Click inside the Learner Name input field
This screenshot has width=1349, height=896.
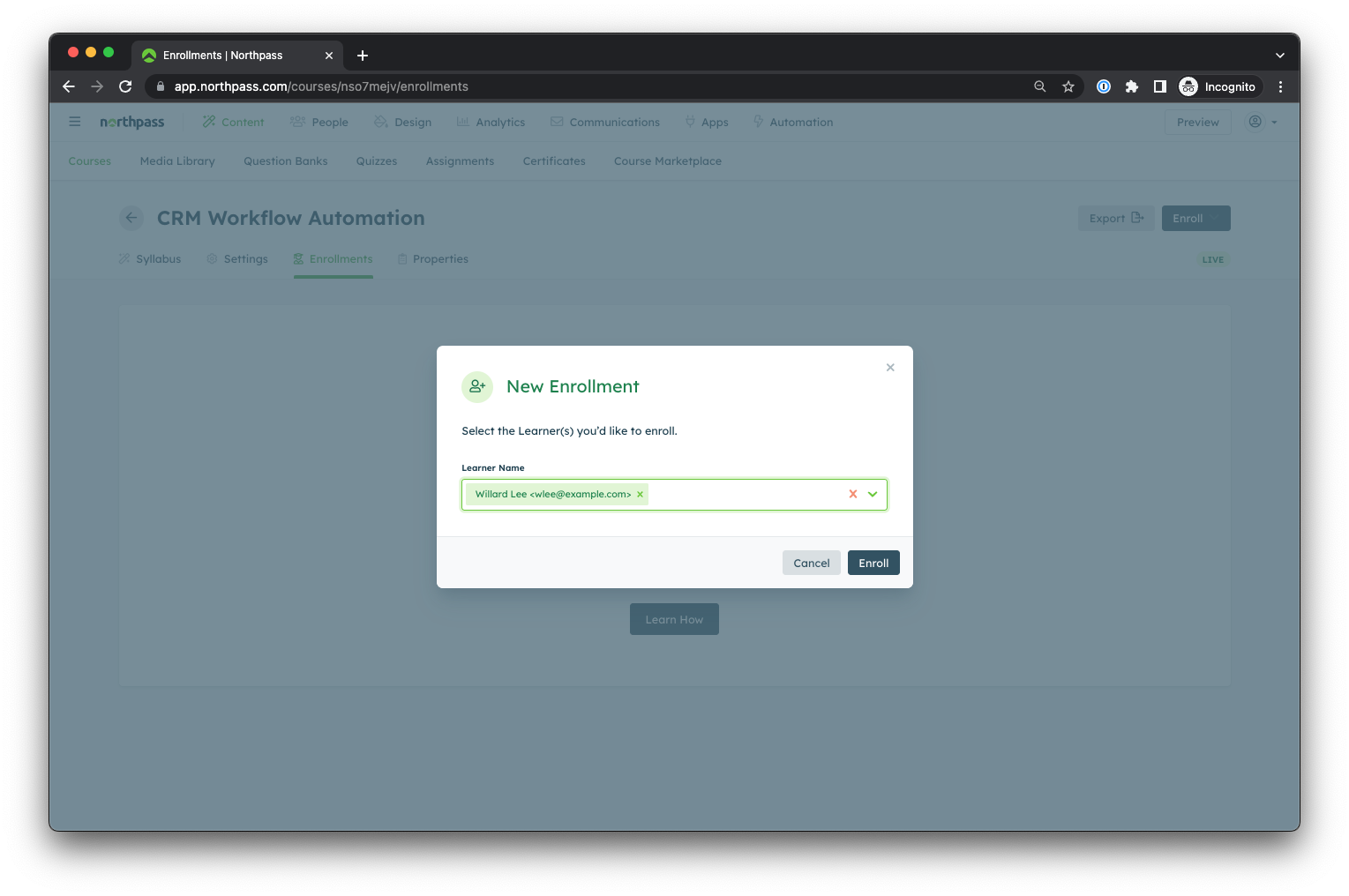click(750, 494)
